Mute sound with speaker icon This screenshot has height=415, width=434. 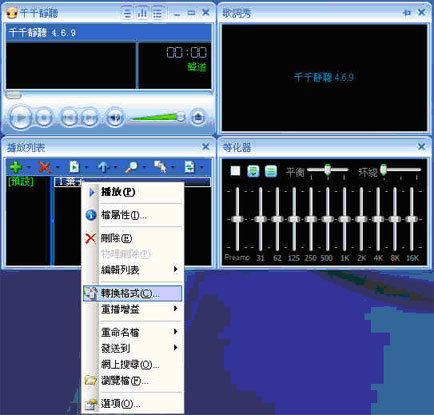click(115, 117)
